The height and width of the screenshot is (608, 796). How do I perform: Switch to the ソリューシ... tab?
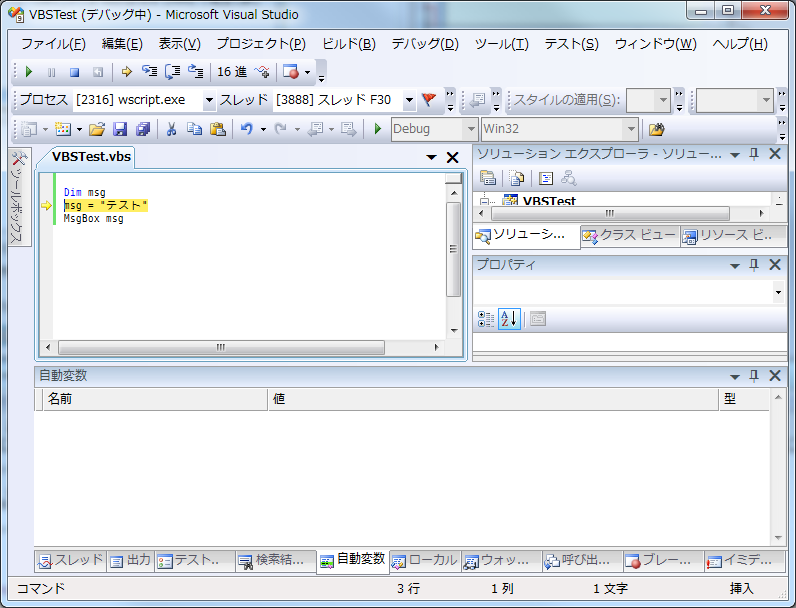[526, 235]
